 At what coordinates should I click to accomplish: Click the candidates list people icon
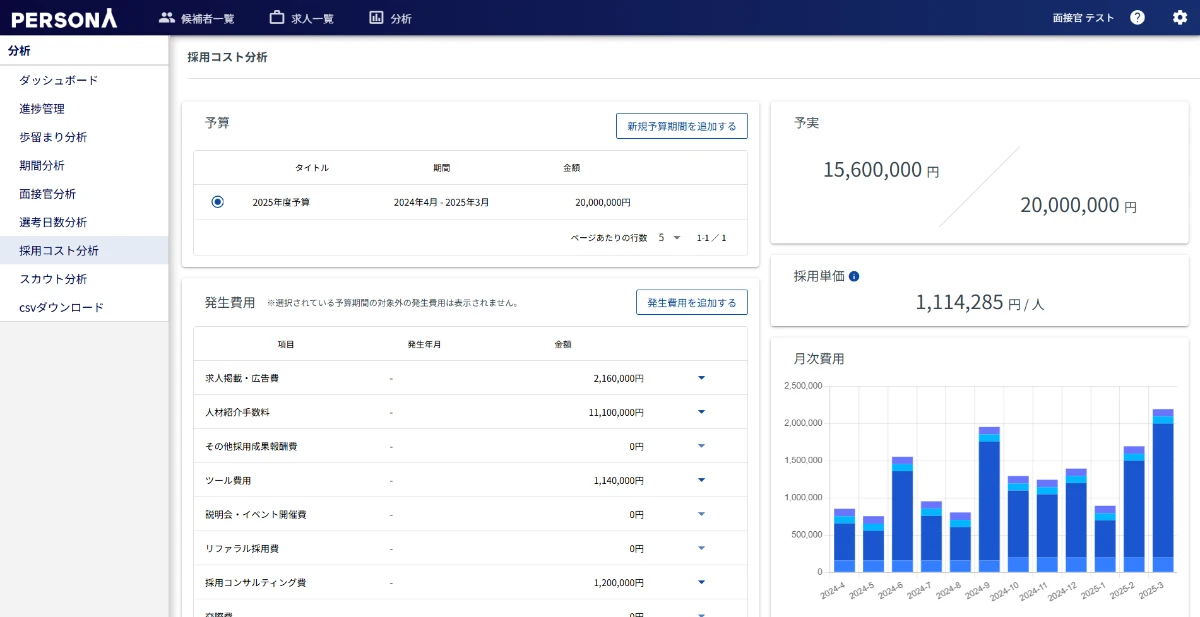[167, 17]
